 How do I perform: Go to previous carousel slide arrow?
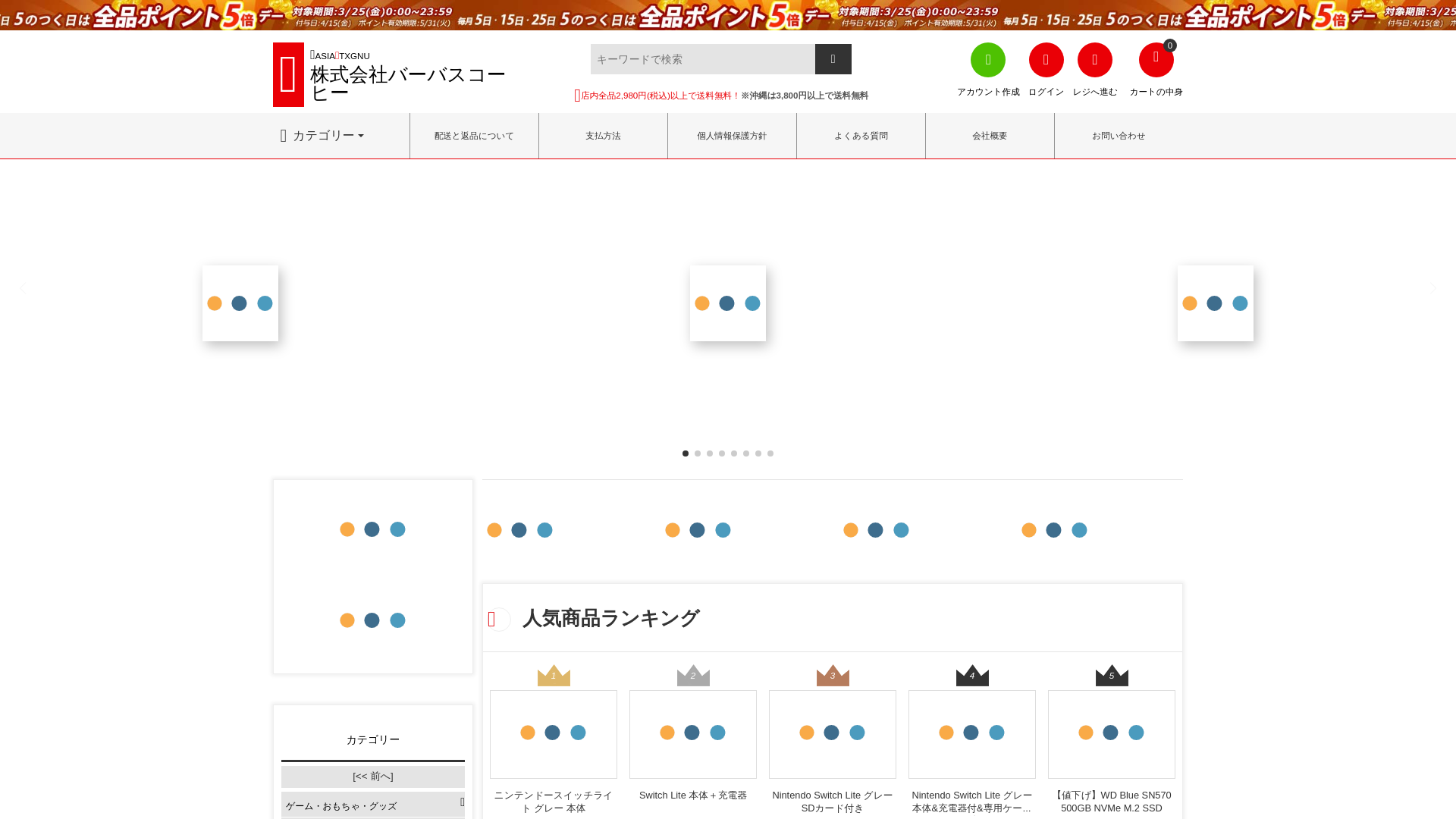(22, 288)
